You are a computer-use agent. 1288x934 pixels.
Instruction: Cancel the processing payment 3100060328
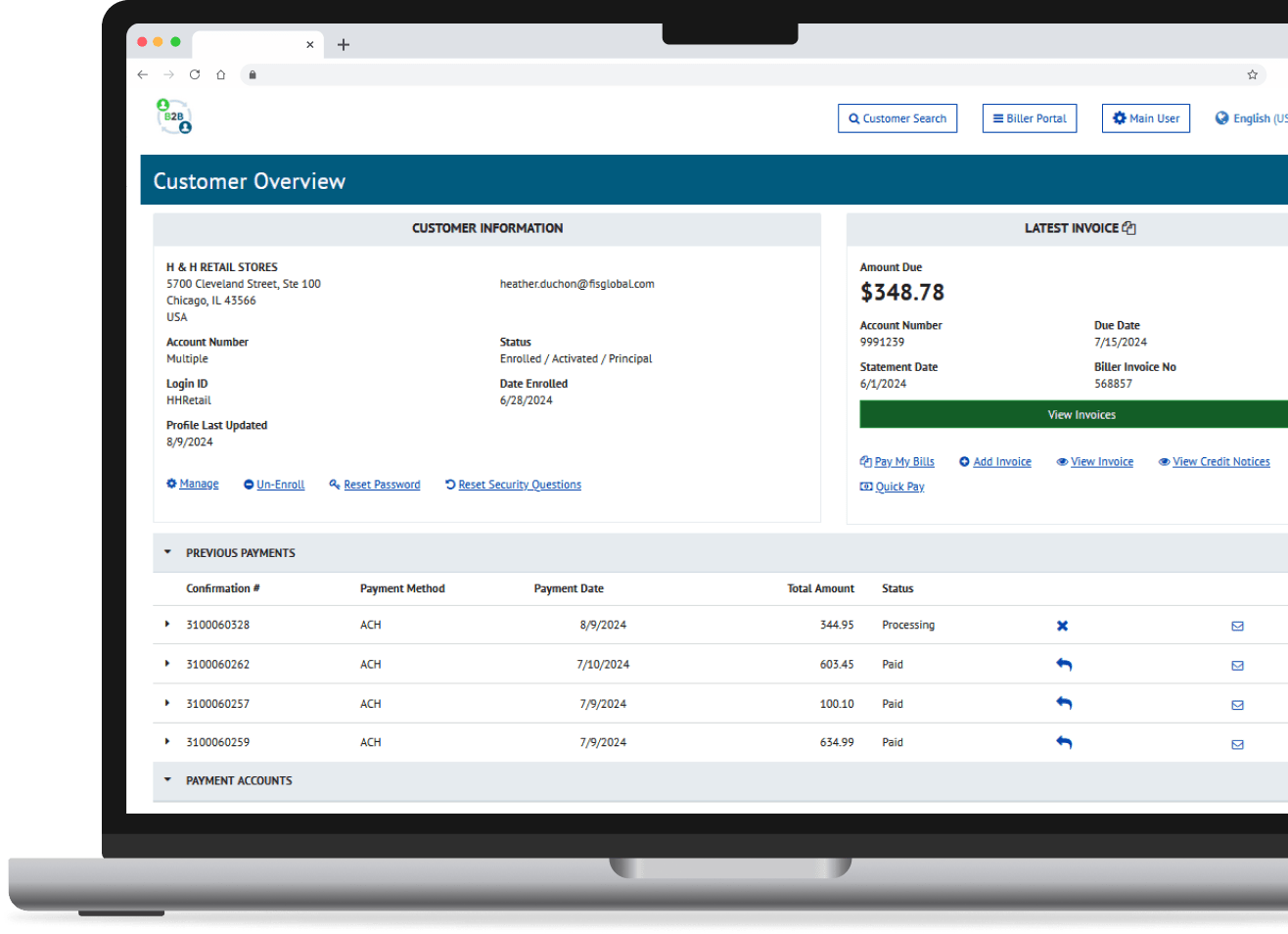[1062, 626]
